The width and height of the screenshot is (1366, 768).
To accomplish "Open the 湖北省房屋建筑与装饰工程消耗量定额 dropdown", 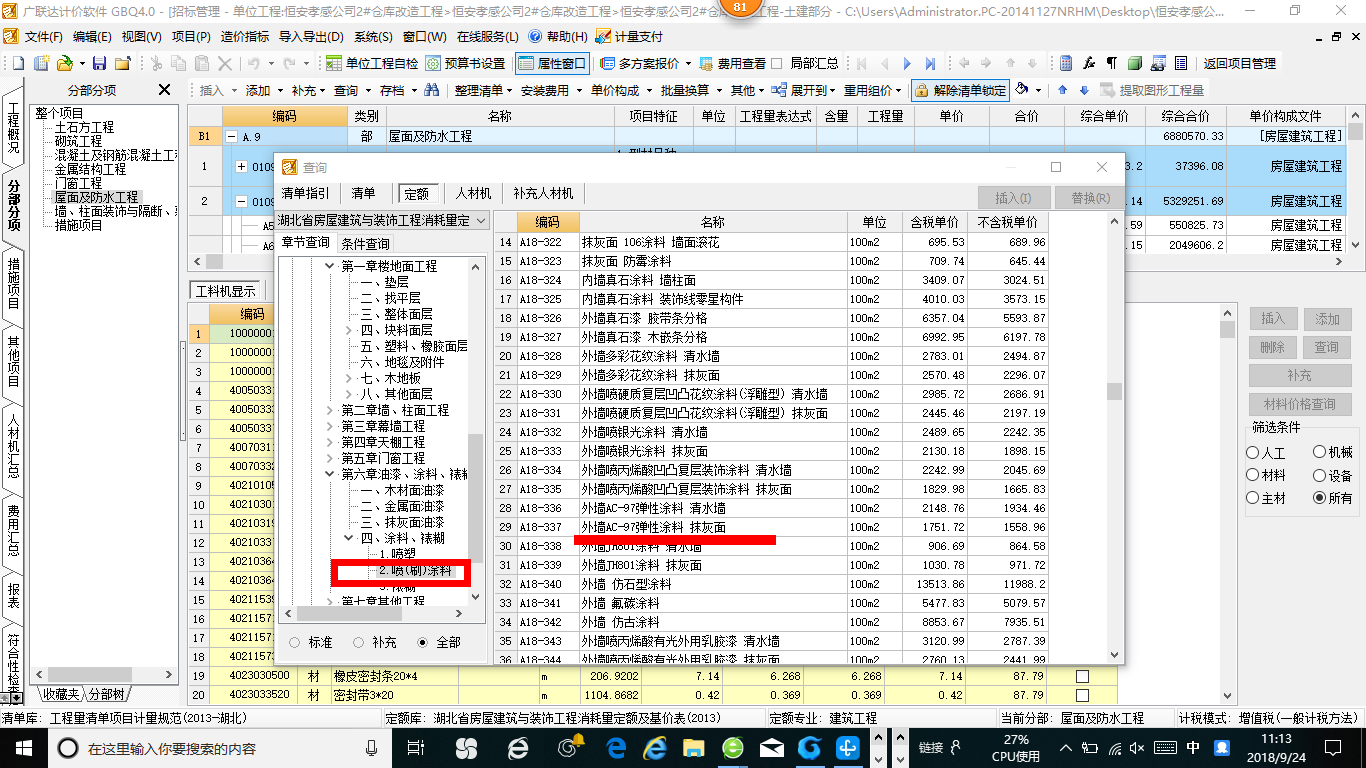I will [x=481, y=220].
